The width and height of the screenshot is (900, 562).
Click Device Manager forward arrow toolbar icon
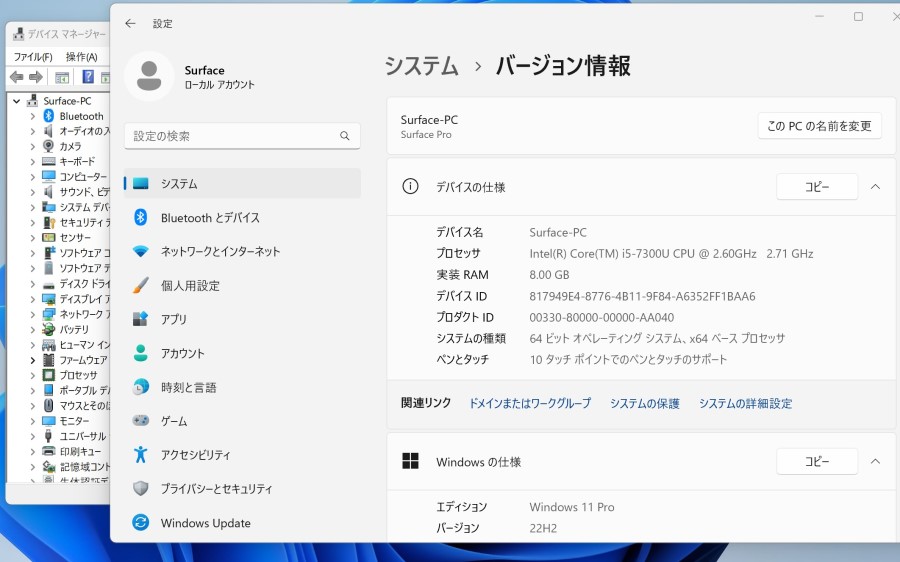[36, 77]
